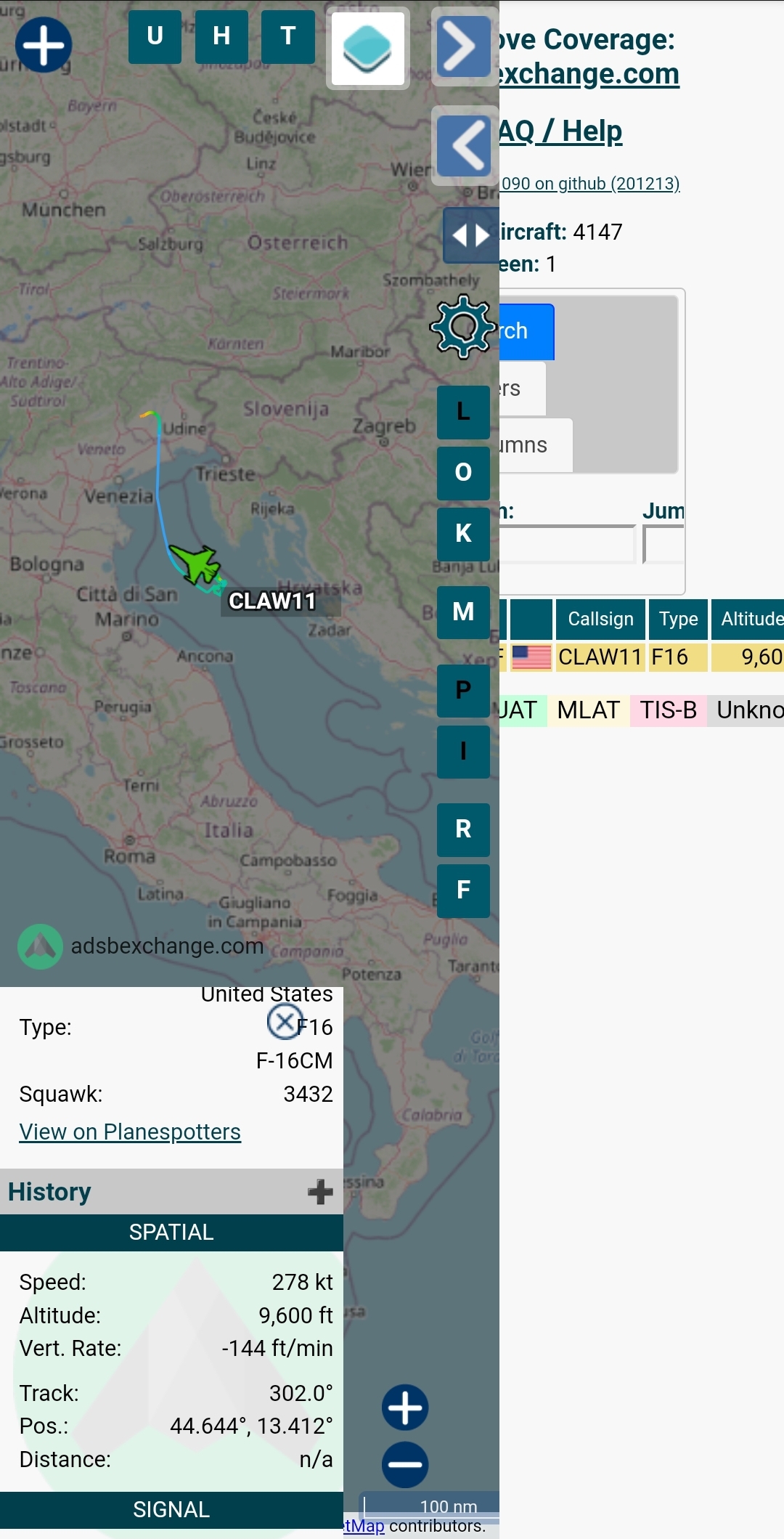Click the aircraft count 4147 text
Viewport: 784px width, 1539px height.
coord(597,232)
